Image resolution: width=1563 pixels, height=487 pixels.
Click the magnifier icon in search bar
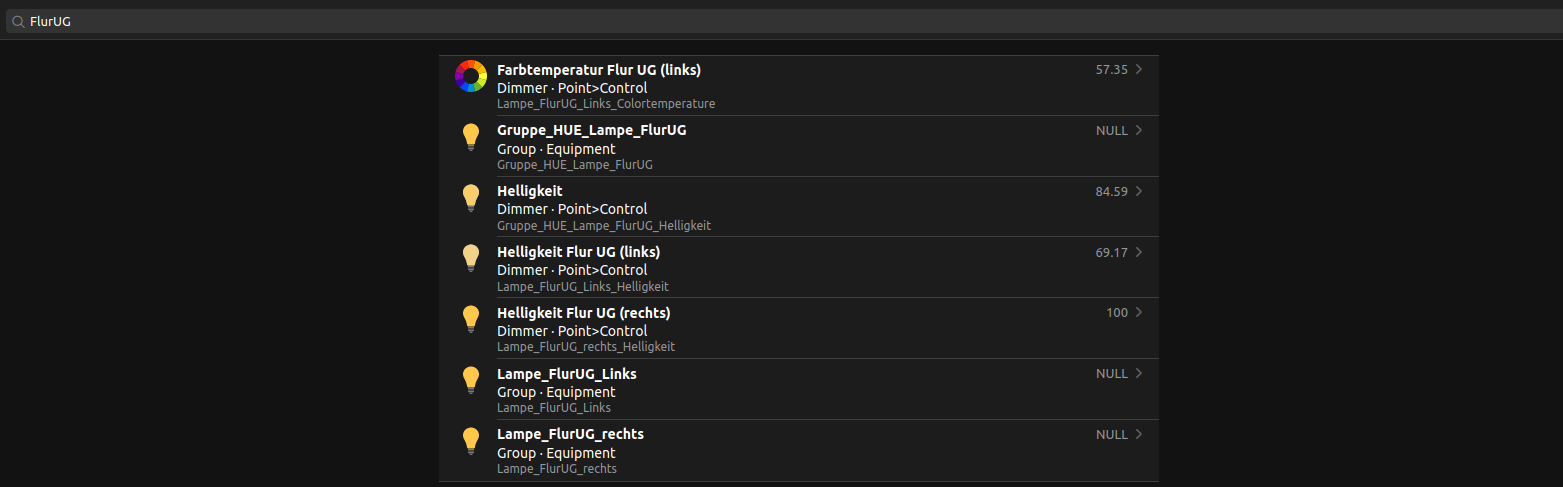[x=18, y=21]
